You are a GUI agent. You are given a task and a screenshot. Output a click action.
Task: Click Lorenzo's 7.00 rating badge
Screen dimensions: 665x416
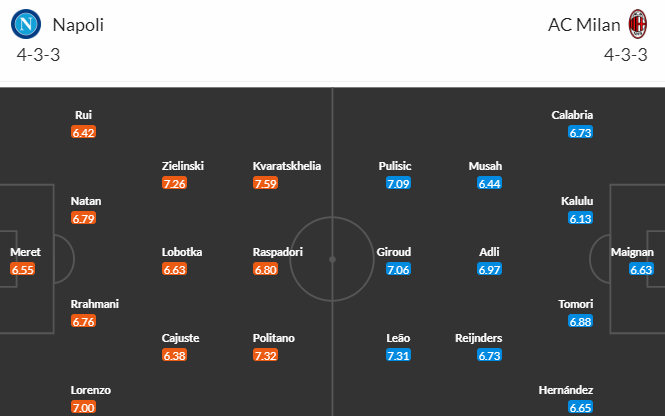click(x=84, y=407)
